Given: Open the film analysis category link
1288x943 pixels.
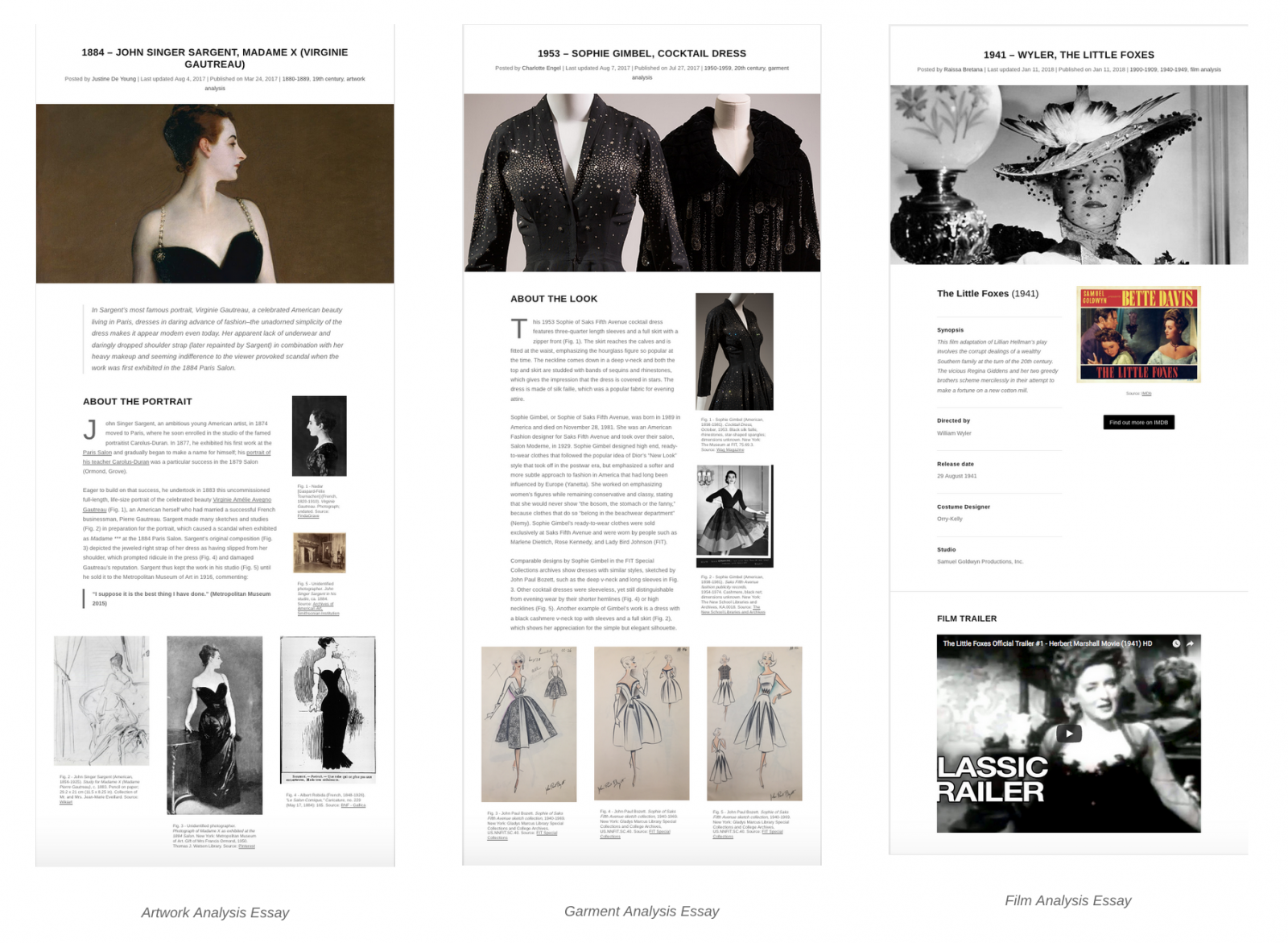Looking at the screenshot, I should (x=1206, y=69).
